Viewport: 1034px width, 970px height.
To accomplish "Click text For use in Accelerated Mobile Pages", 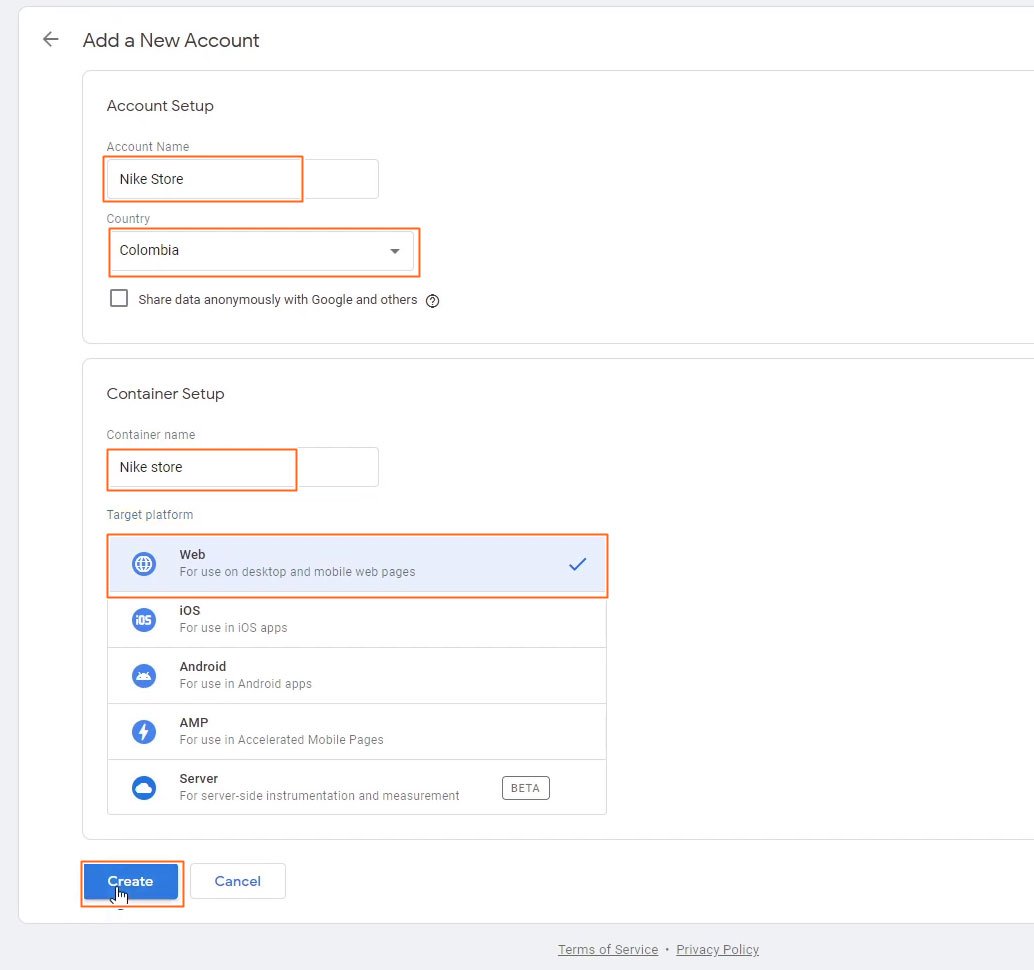I will tap(282, 740).
